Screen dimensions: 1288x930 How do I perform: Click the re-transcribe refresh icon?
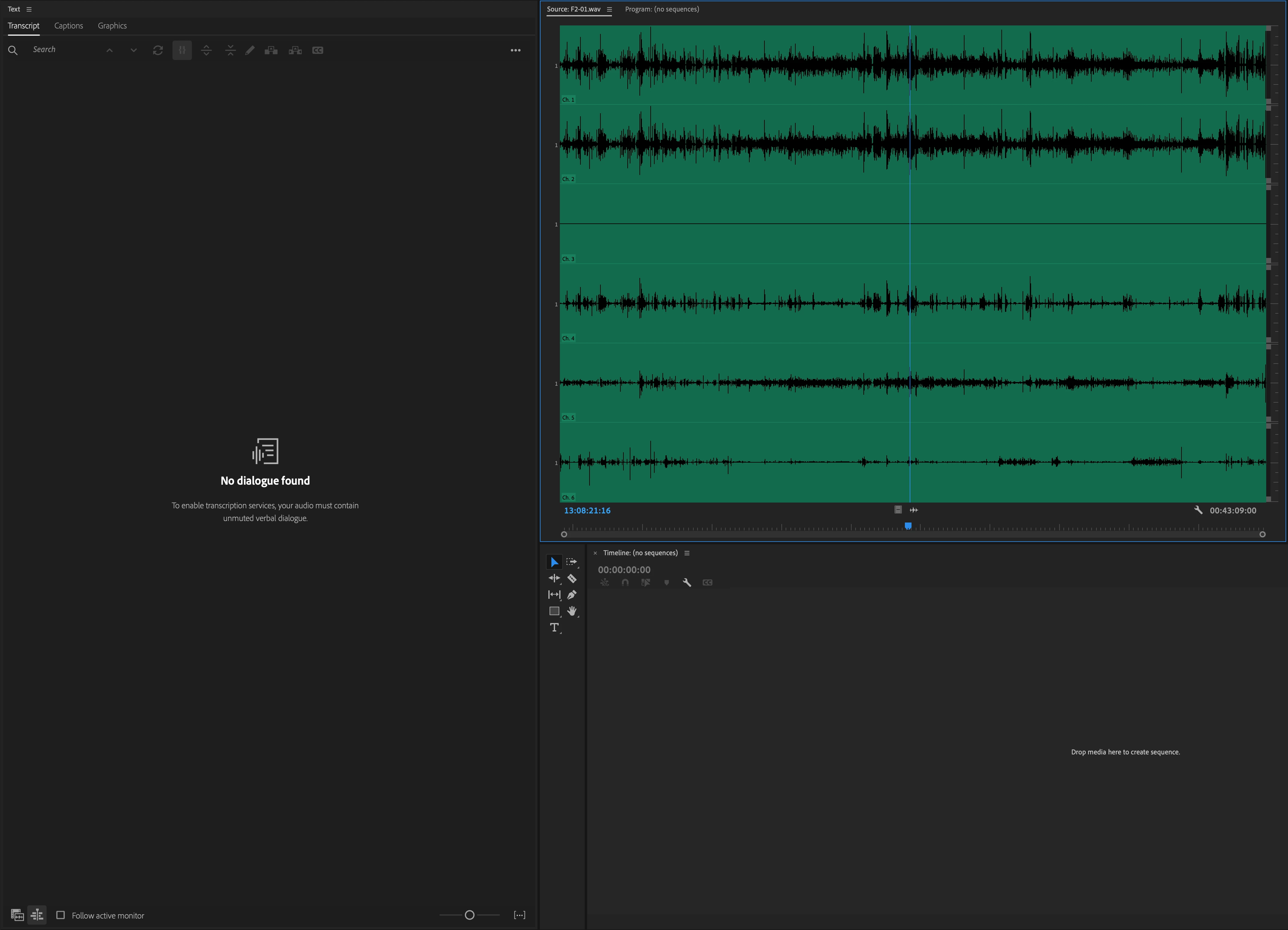(x=158, y=51)
